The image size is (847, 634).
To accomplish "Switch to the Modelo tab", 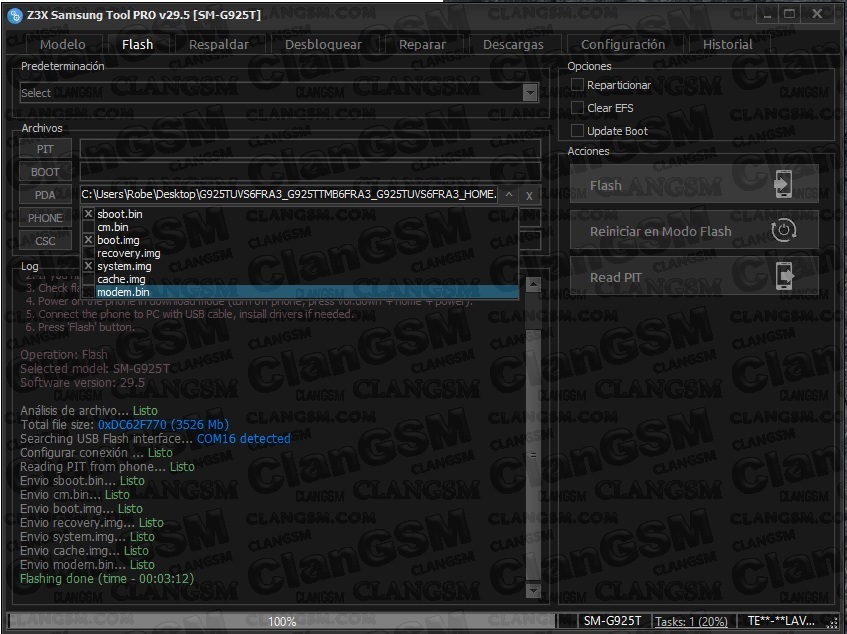I will [63, 44].
